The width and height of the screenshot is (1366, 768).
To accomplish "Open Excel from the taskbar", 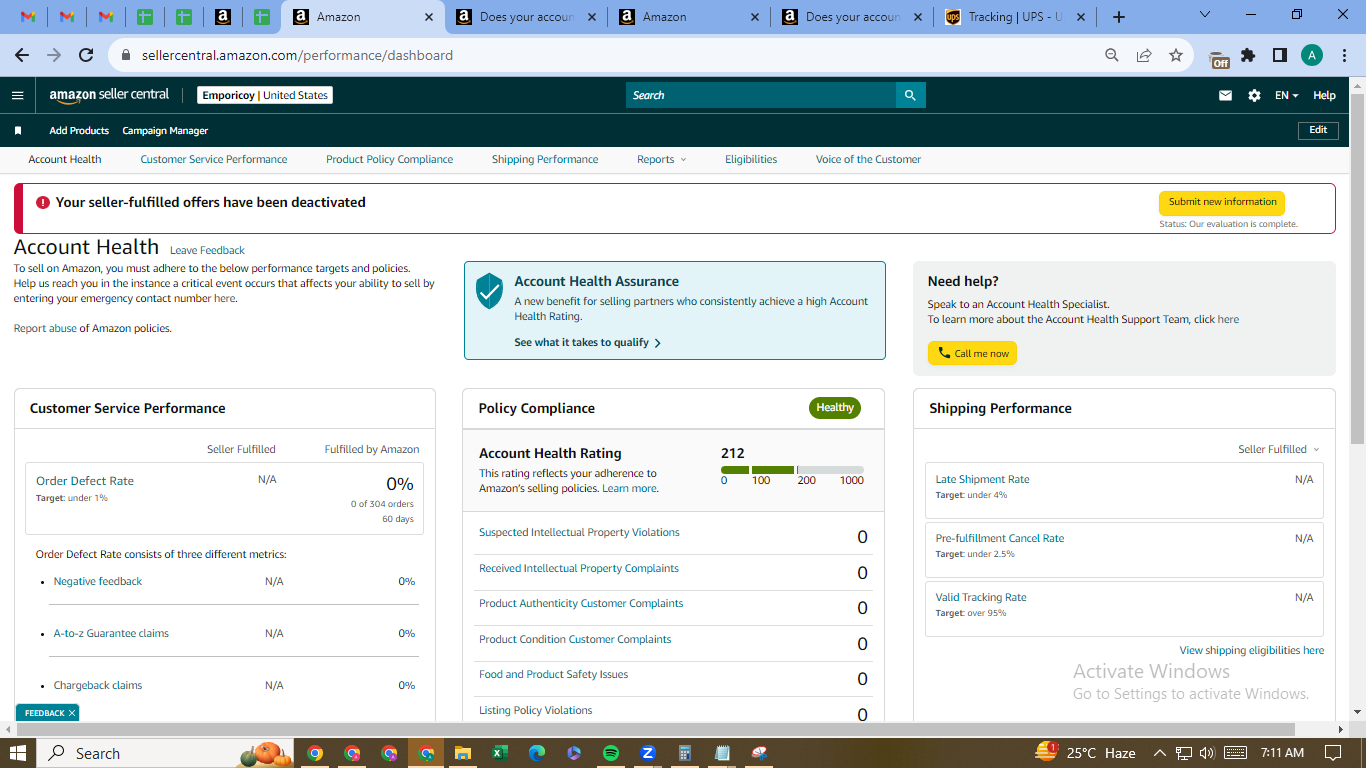I will [x=499, y=753].
